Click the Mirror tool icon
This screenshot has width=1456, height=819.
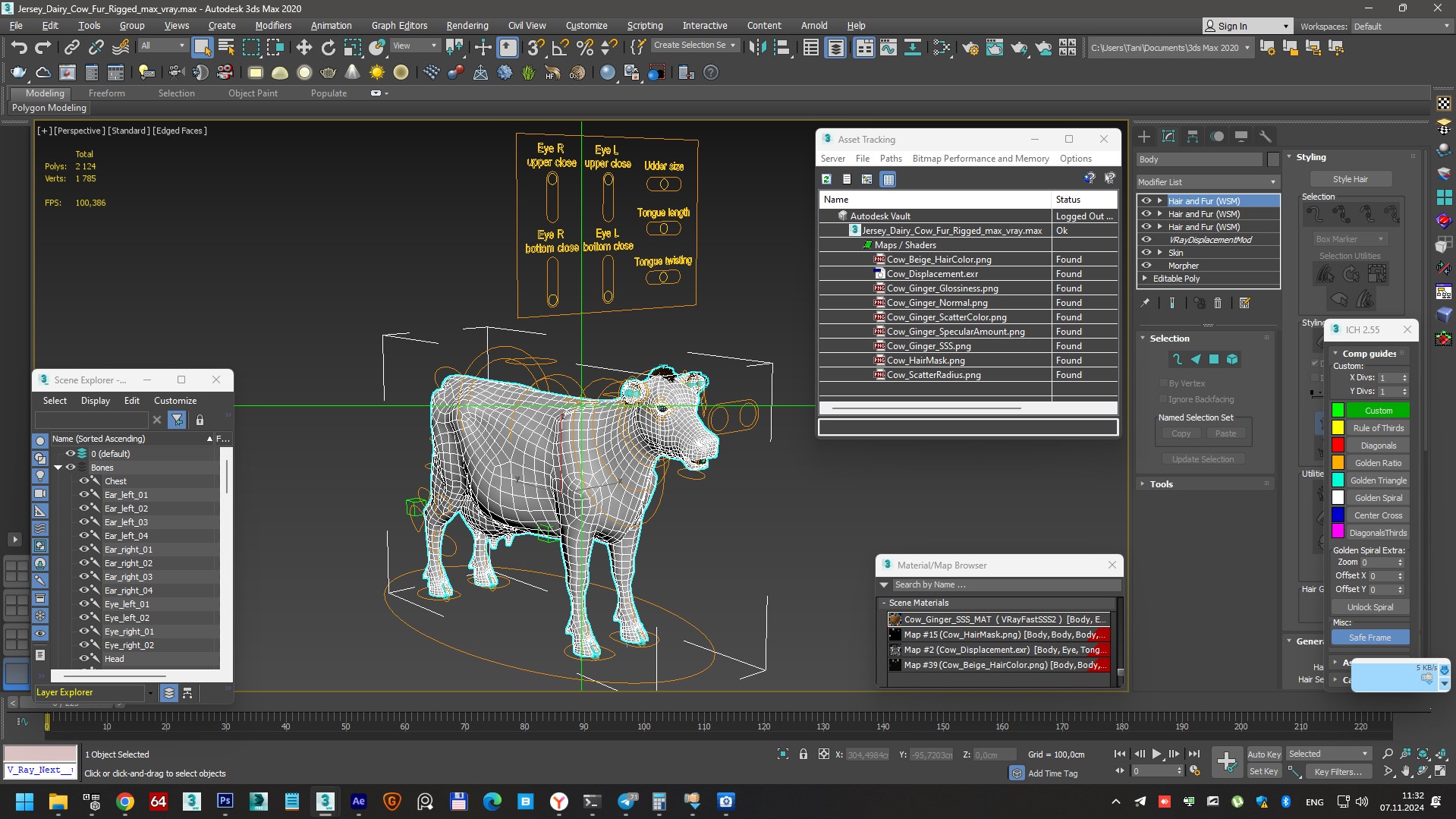pos(757,48)
